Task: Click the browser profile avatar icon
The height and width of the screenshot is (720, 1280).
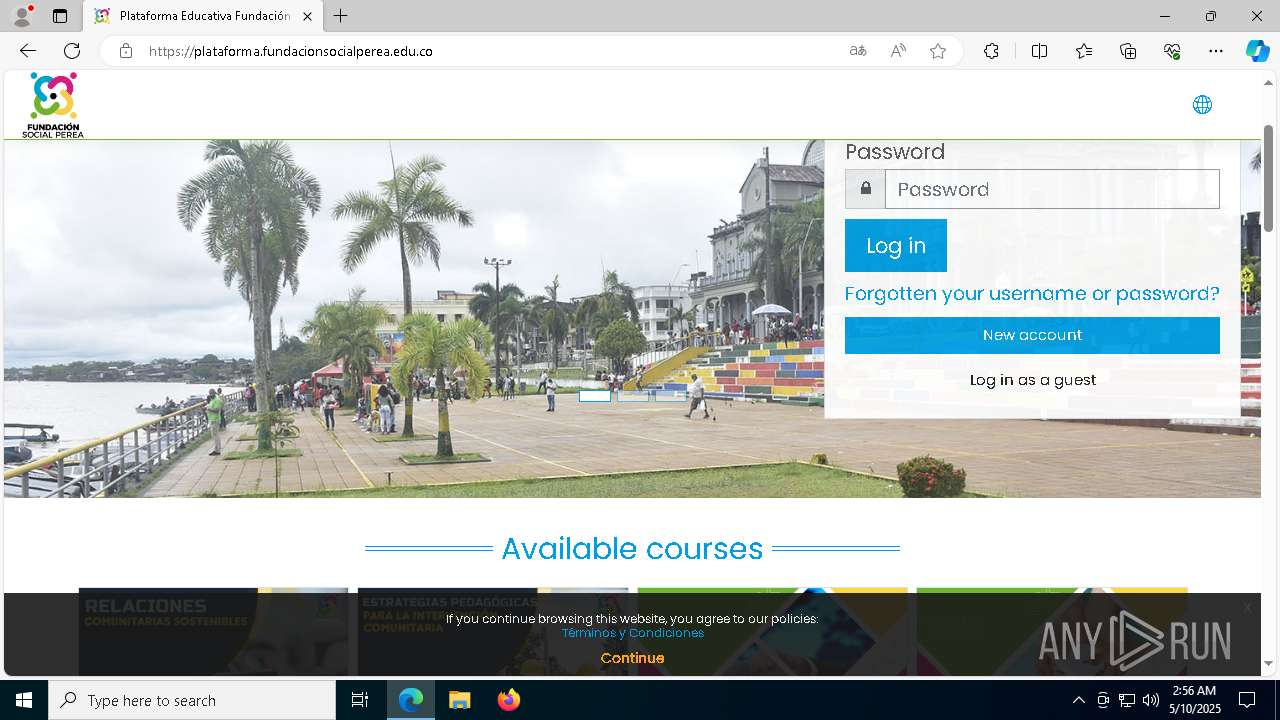Action: pyautogui.click(x=22, y=16)
